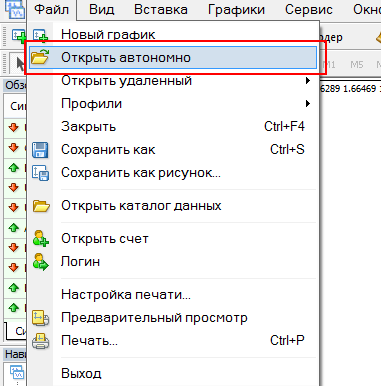Viewport: 381px width, 386px height.
Task: Expand the Открыть удаленный submenu
Action: 173,81
